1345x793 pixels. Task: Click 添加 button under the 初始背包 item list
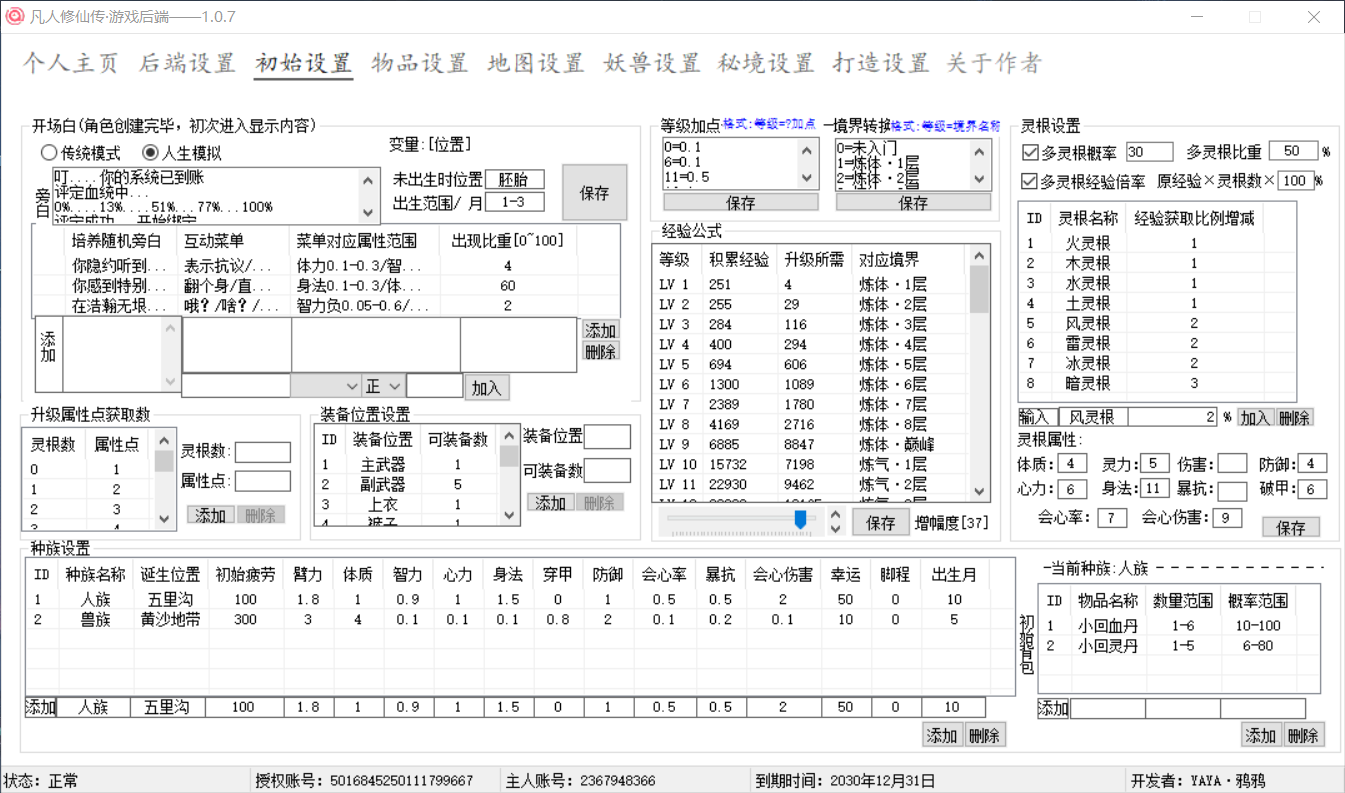[1261, 735]
